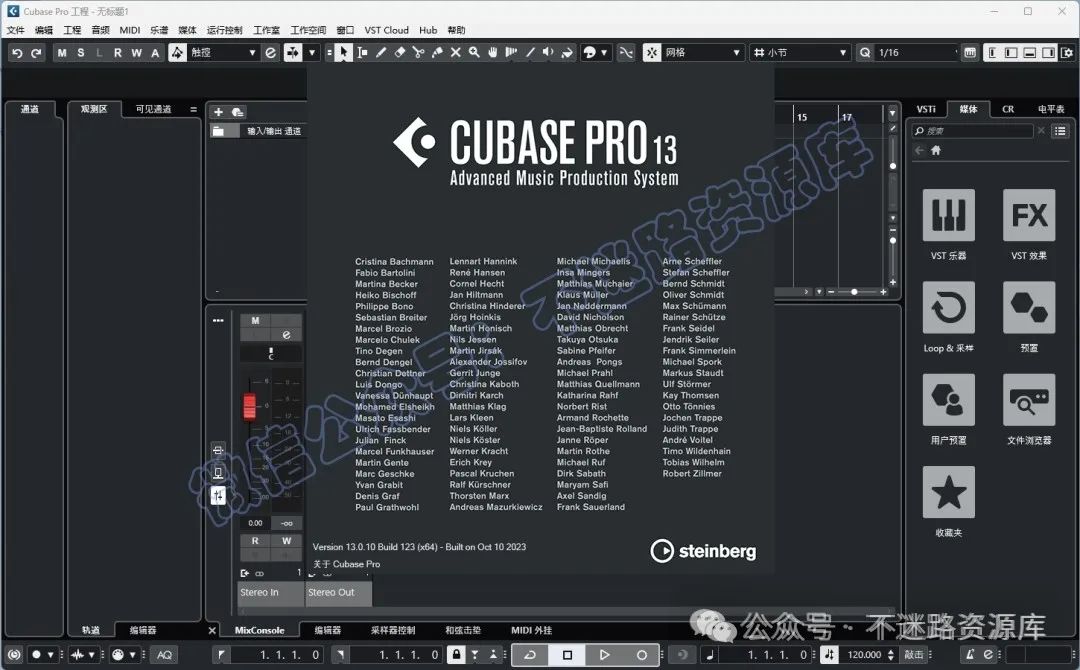Adjust the horizontal zoom slider under ruler
Screen dimensions: 1080x670
pos(854,292)
